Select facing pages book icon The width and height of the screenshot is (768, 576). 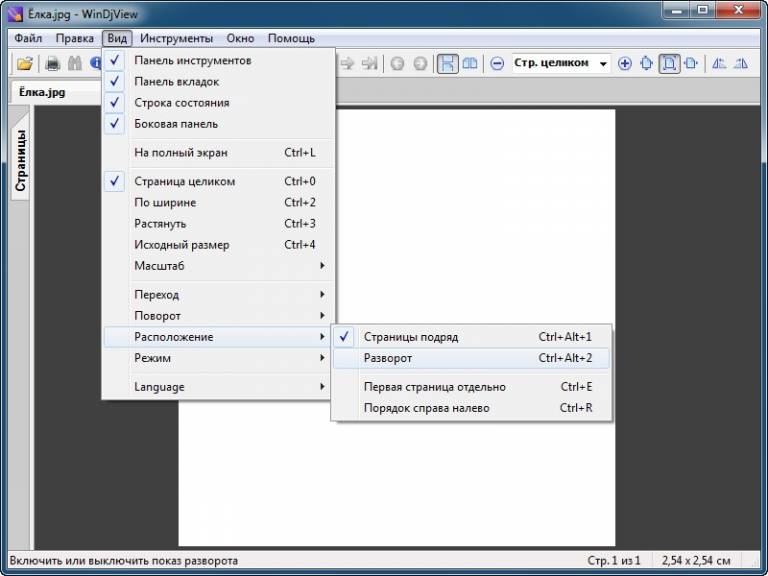(x=470, y=64)
